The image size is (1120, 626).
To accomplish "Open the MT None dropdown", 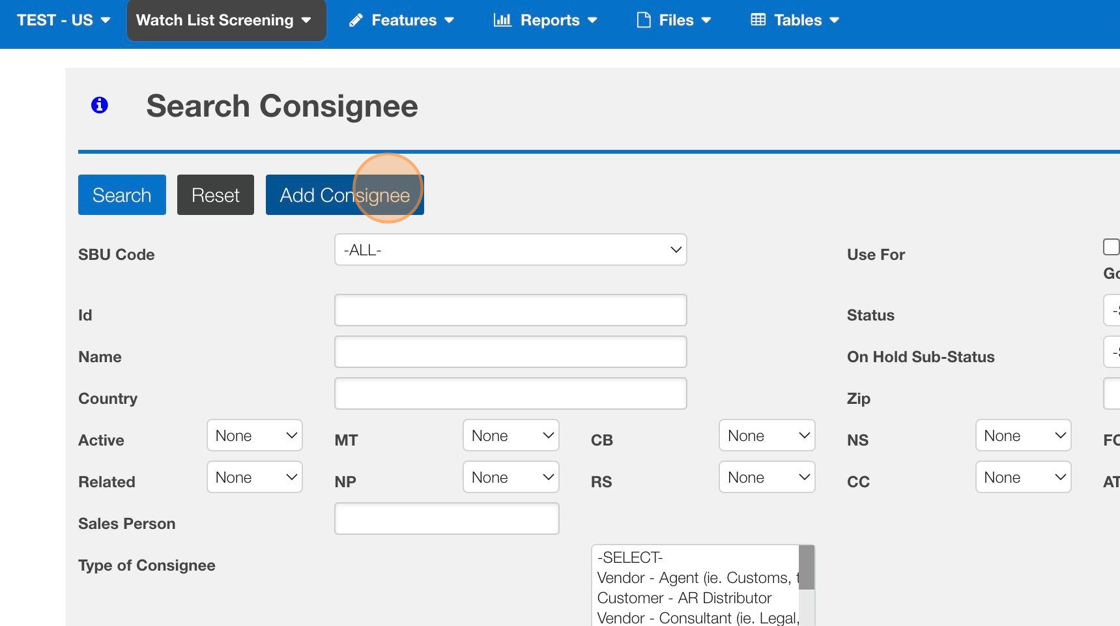I will click(511, 436).
